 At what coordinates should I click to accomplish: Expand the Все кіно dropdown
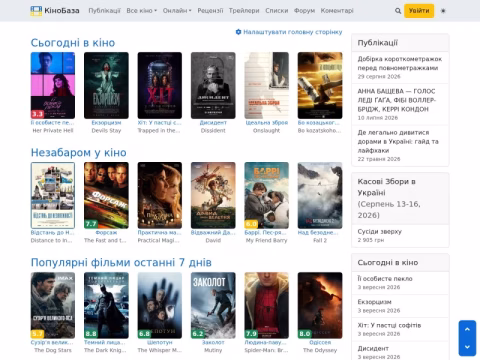141,11
